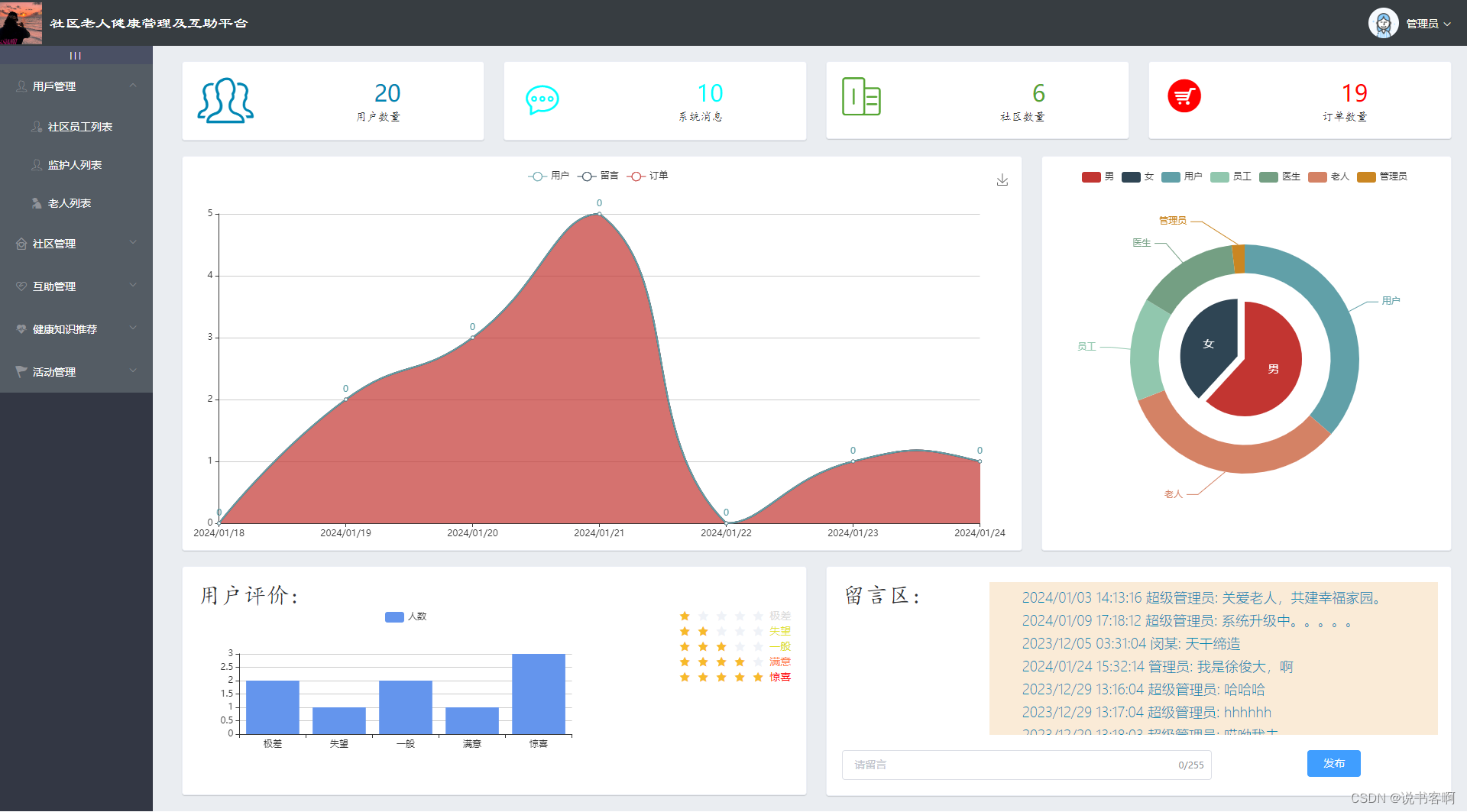Select the three-star 一般 rating row
Screen dimensions: 1467x812
pos(735,646)
